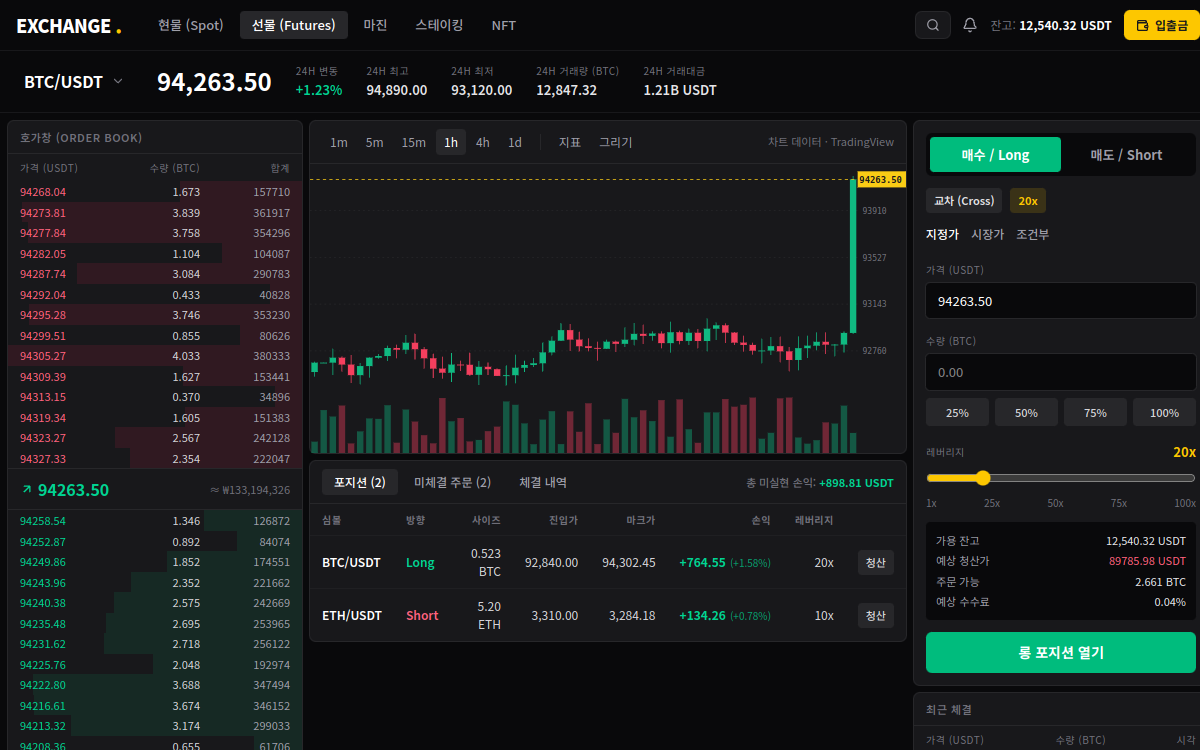Open the search icon in header

pyautogui.click(x=932, y=25)
